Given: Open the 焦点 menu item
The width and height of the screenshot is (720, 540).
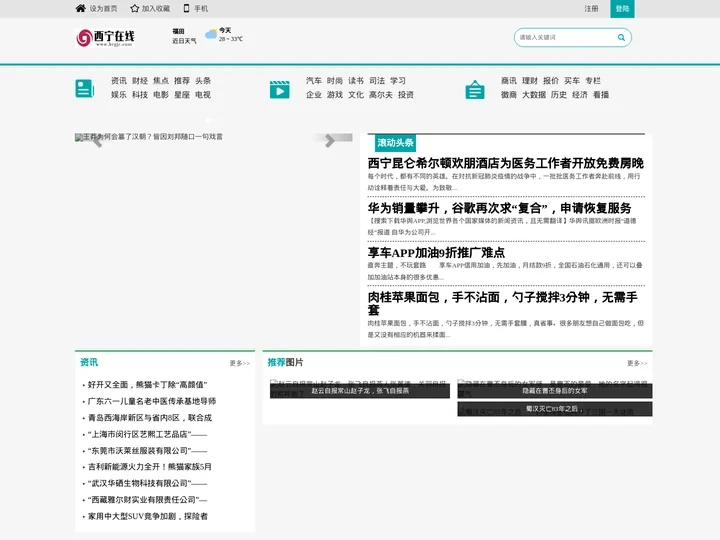Looking at the screenshot, I should 161,81.
